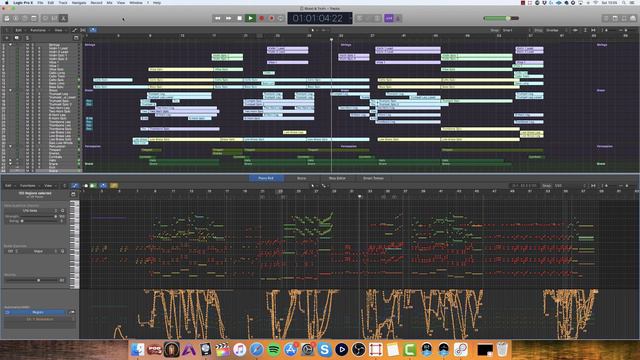Toggle the Toolbar button in the control bar
This screenshot has width=640, height=360.
pos(34,18)
